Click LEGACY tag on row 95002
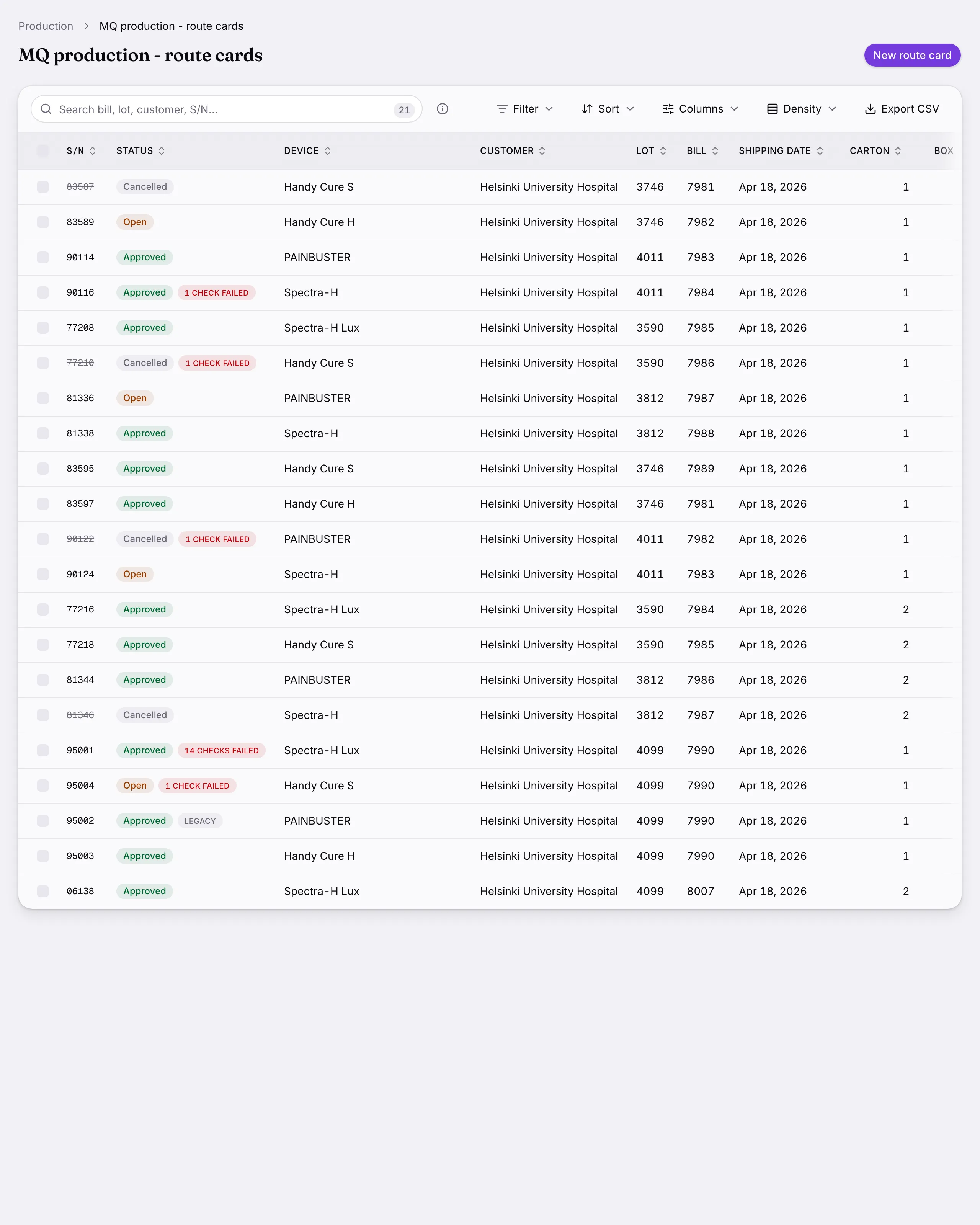Viewport: 980px width, 1225px height. pos(200,821)
